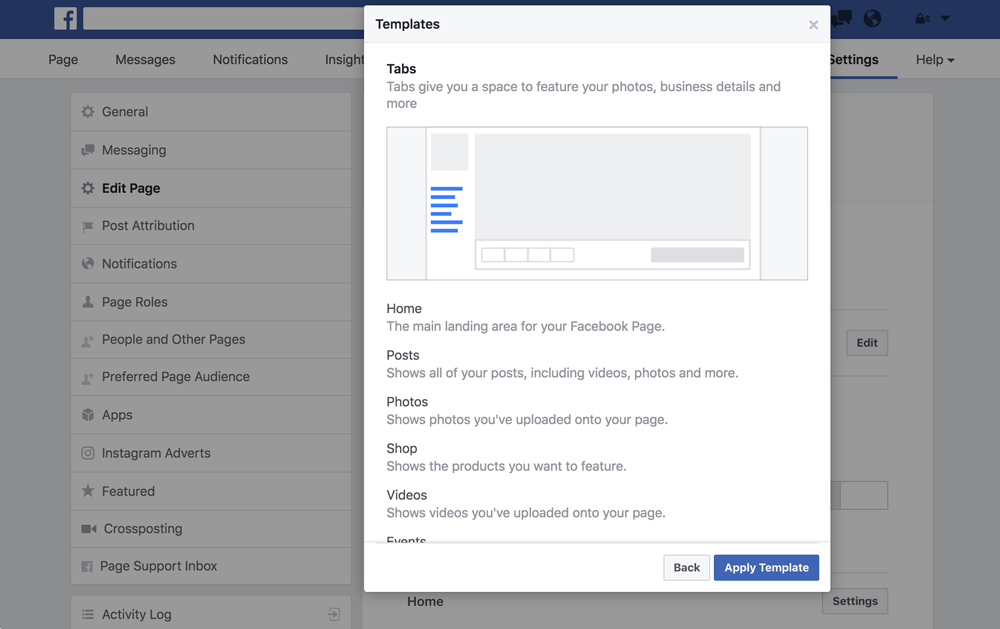Viewport: 1000px width, 629px height.
Task: Select Edit Page in the sidebar
Action: coord(211,188)
